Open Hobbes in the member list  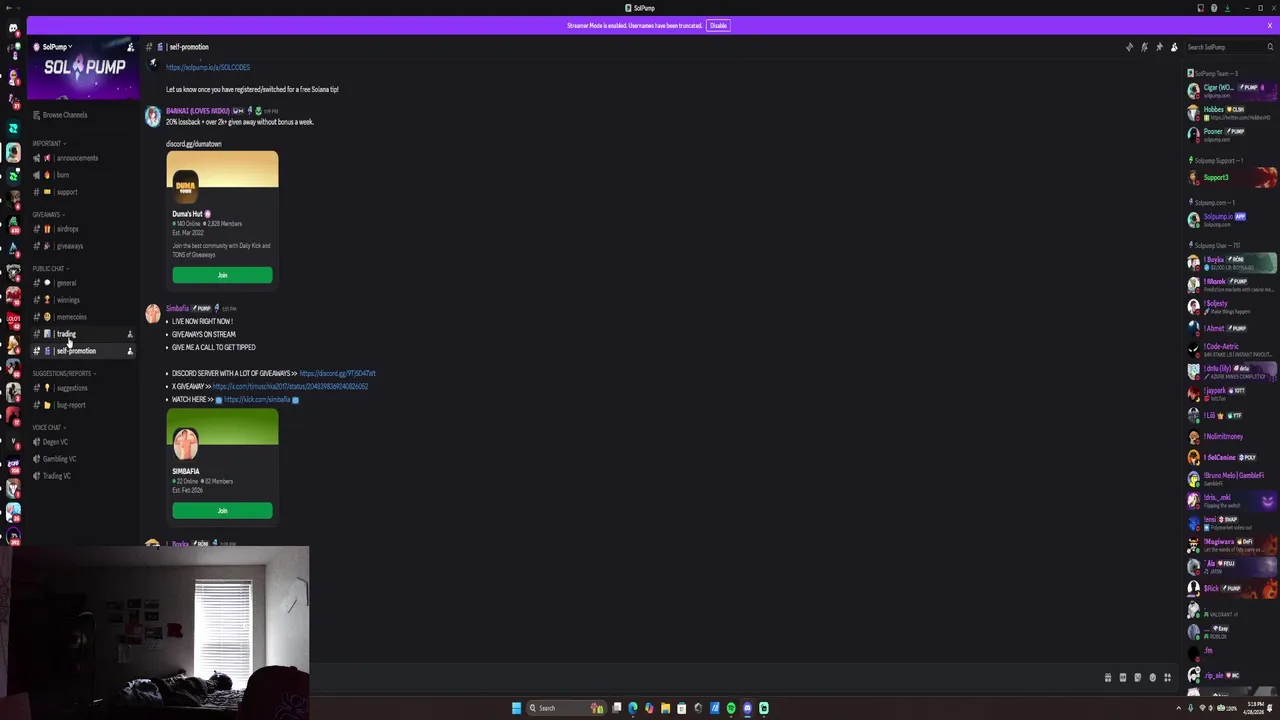click(x=1232, y=112)
